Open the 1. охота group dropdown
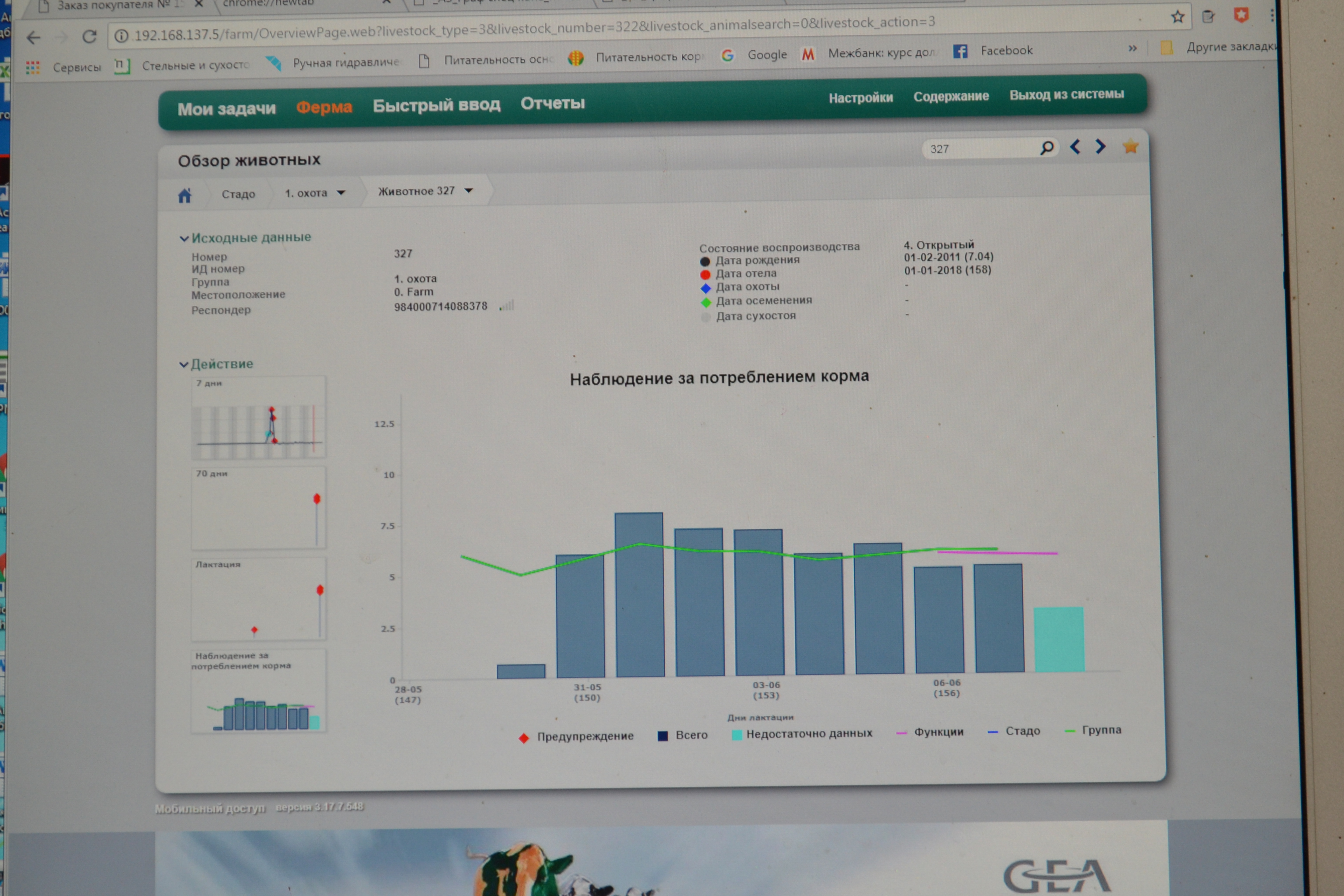 (x=341, y=192)
